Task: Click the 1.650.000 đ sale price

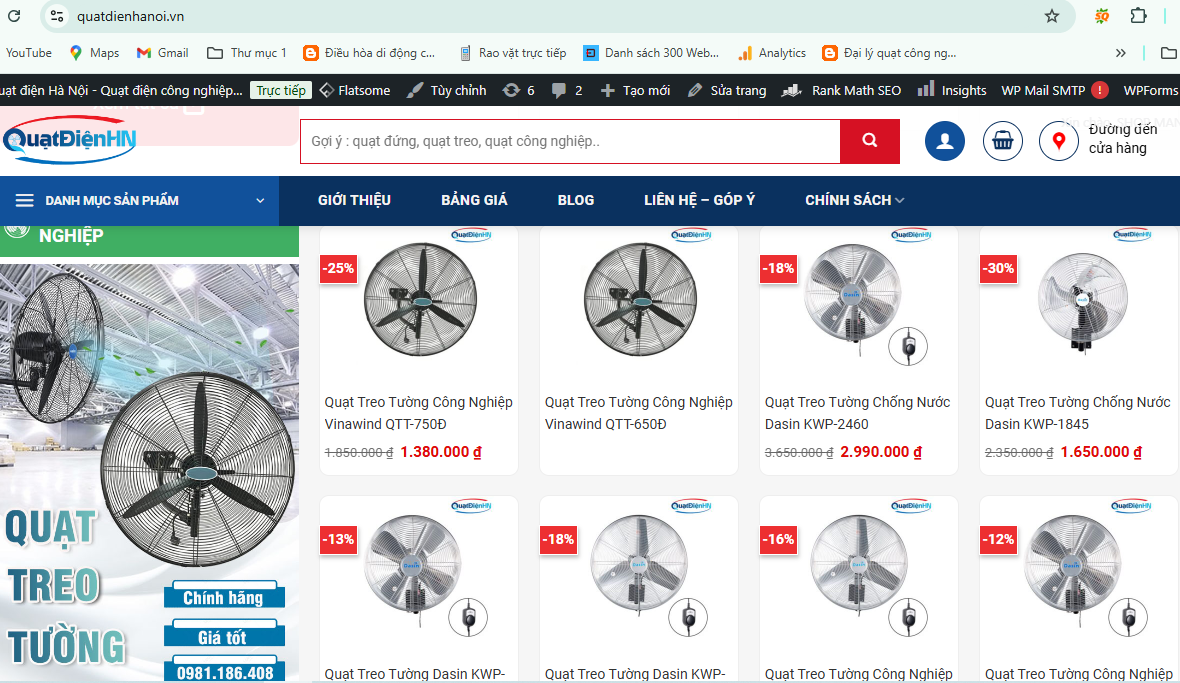Action: point(1101,452)
